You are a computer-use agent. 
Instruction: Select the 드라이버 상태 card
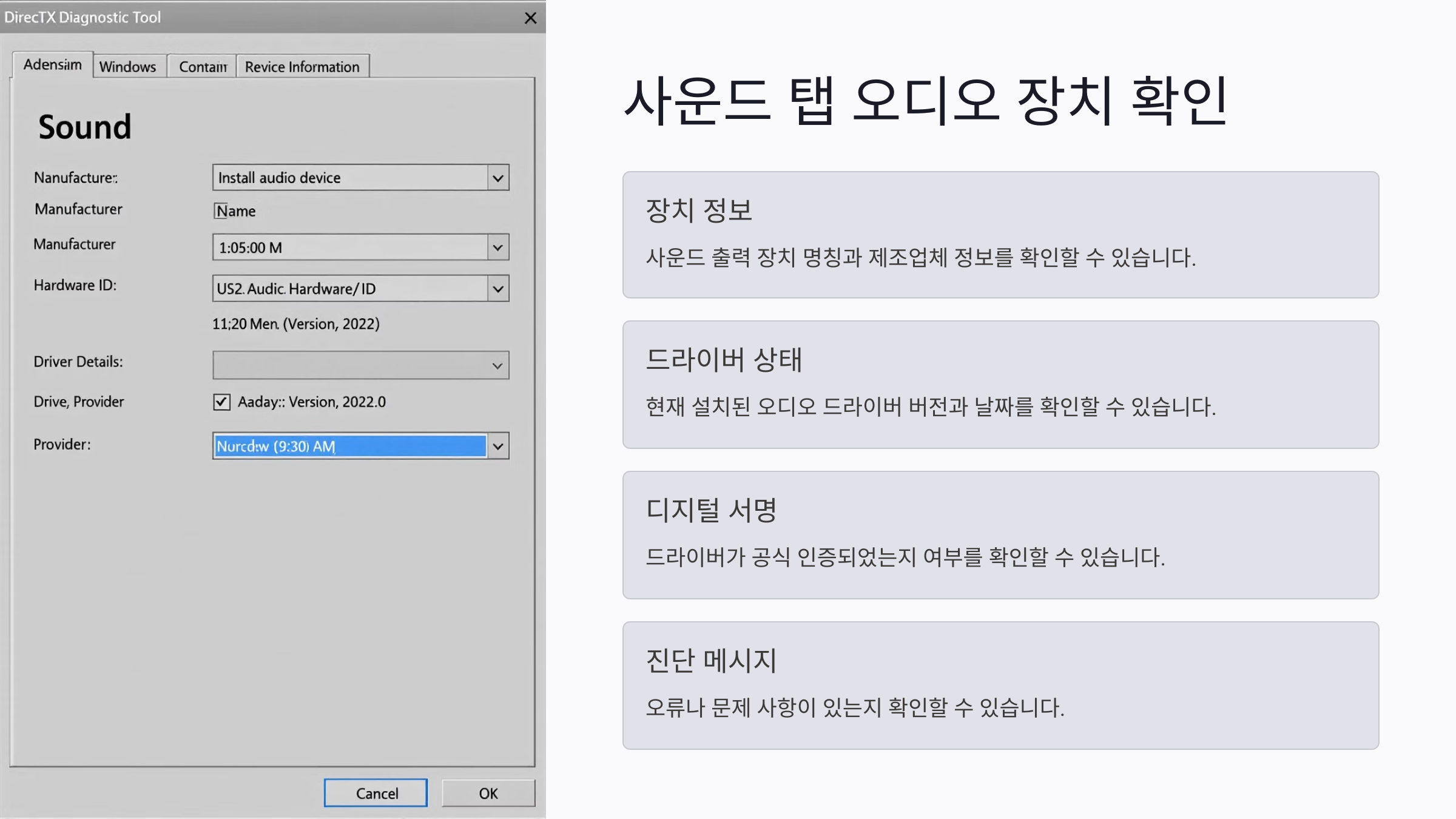pos(1000,385)
